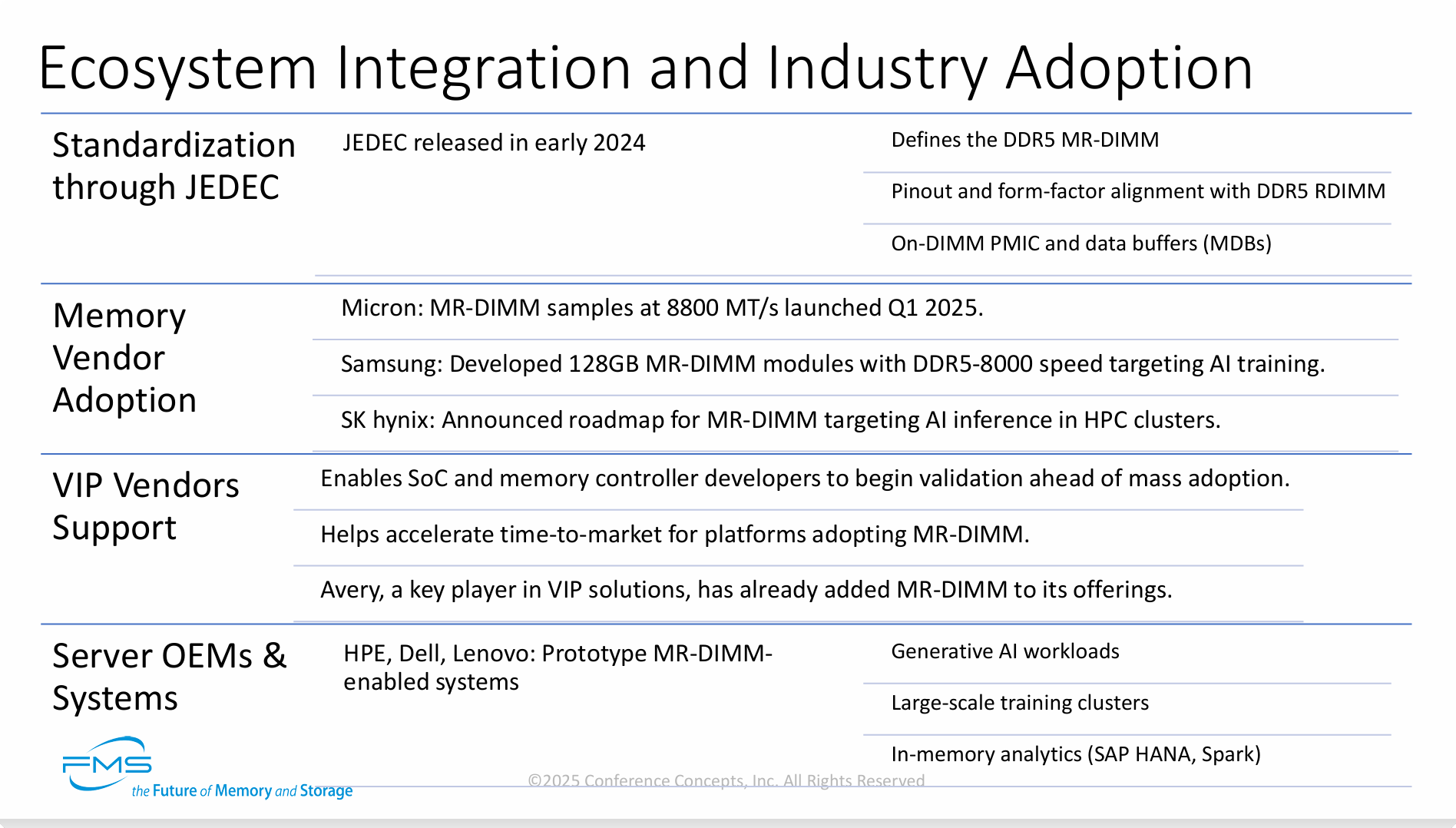Select the Avery VIP solutions line
1456x828 pixels.
746,590
